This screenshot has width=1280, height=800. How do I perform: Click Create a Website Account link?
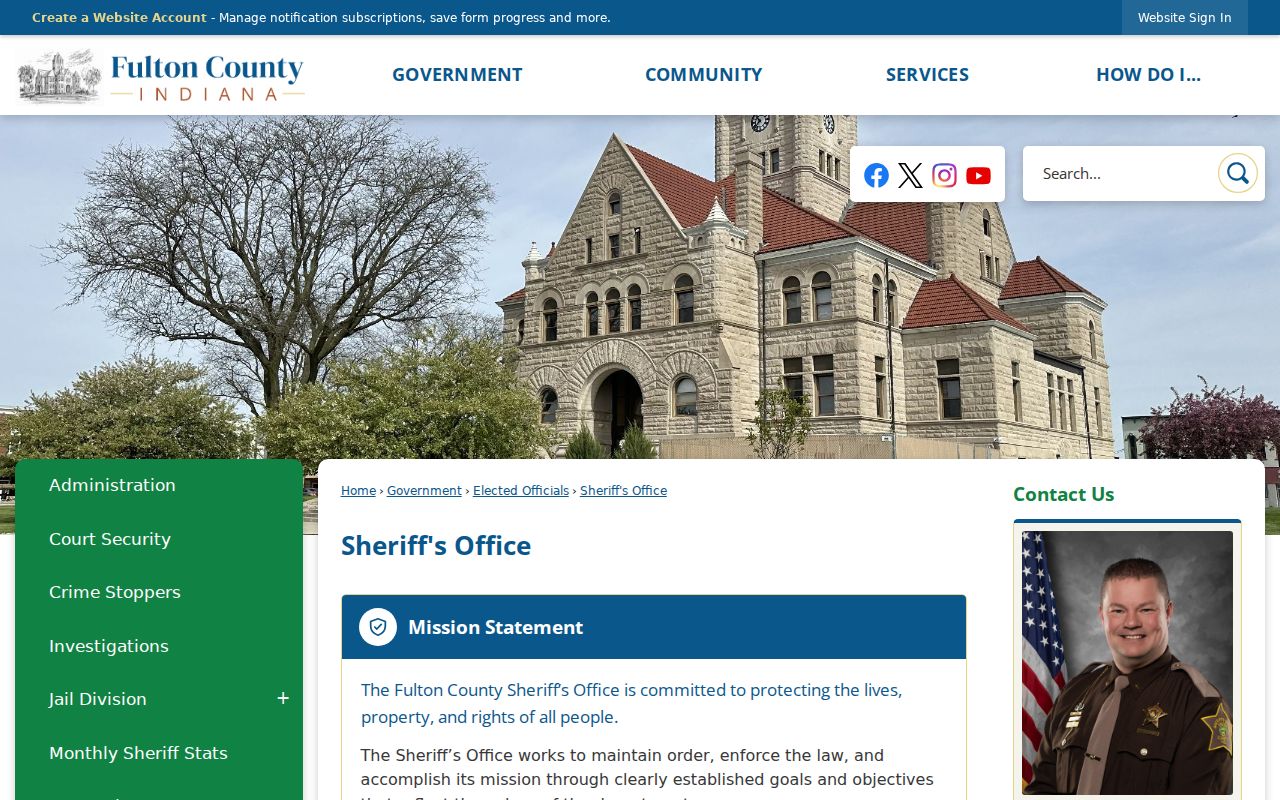pos(119,18)
